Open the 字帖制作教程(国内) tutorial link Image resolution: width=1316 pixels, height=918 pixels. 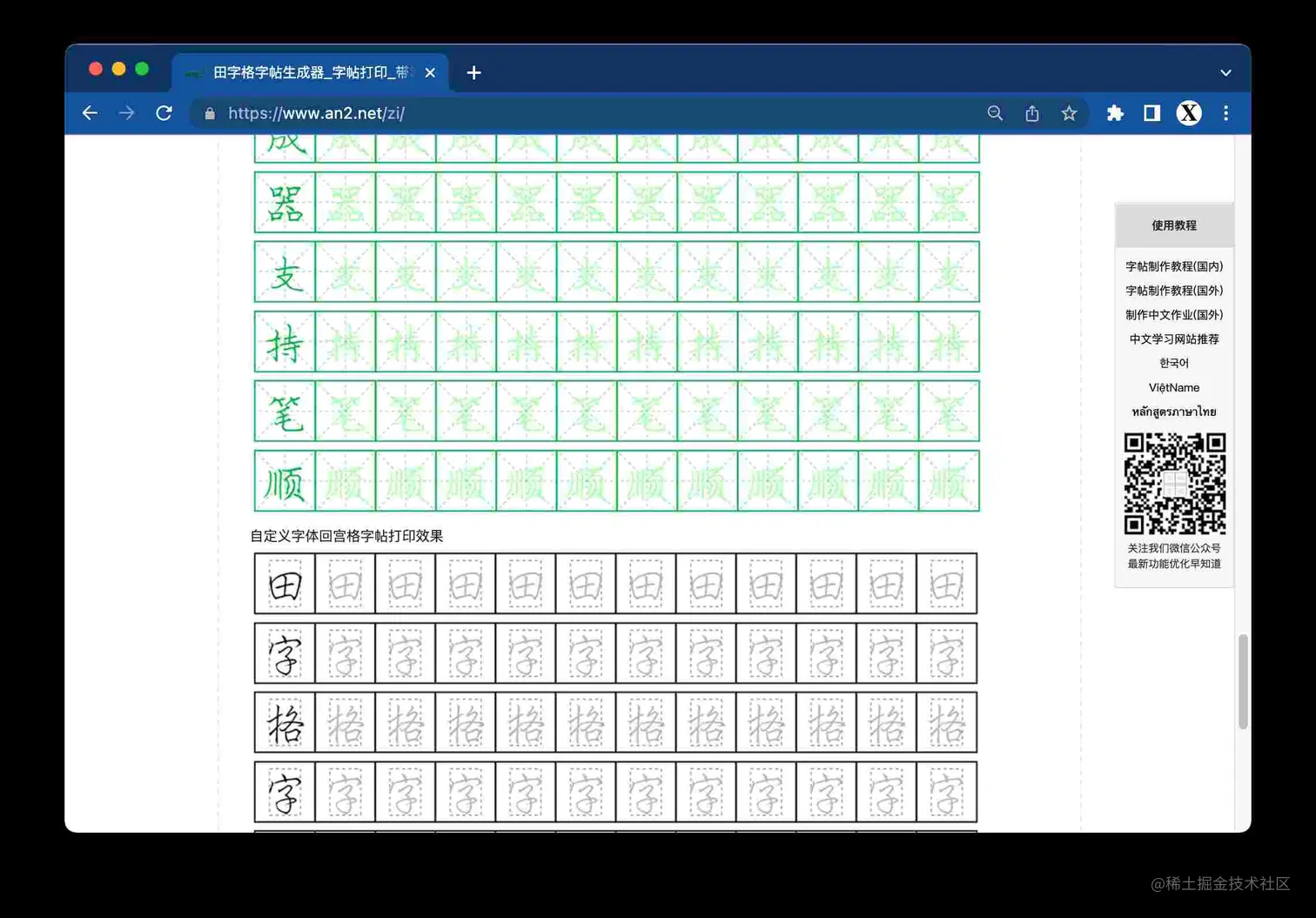(1173, 266)
